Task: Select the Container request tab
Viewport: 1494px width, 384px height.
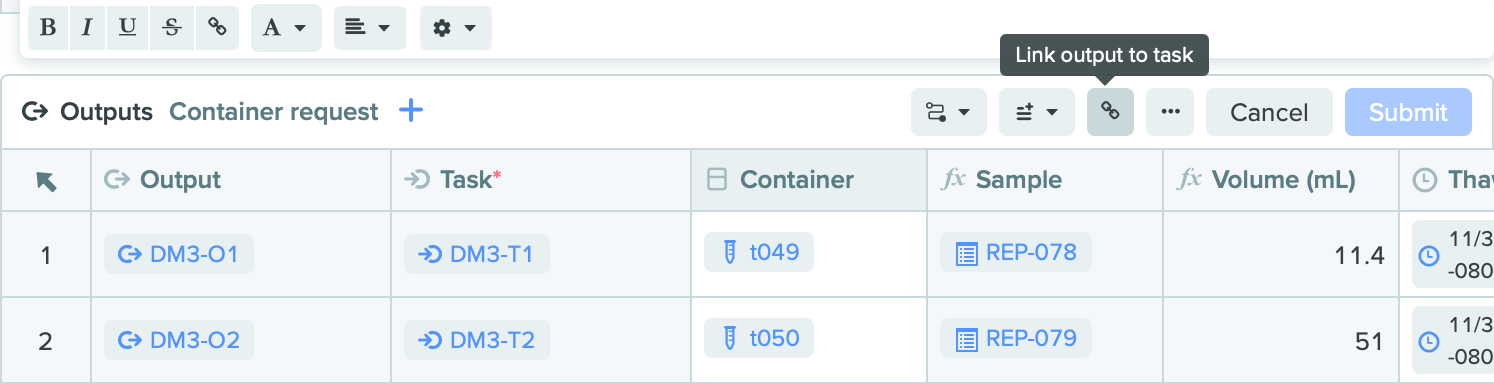Action: (274, 112)
